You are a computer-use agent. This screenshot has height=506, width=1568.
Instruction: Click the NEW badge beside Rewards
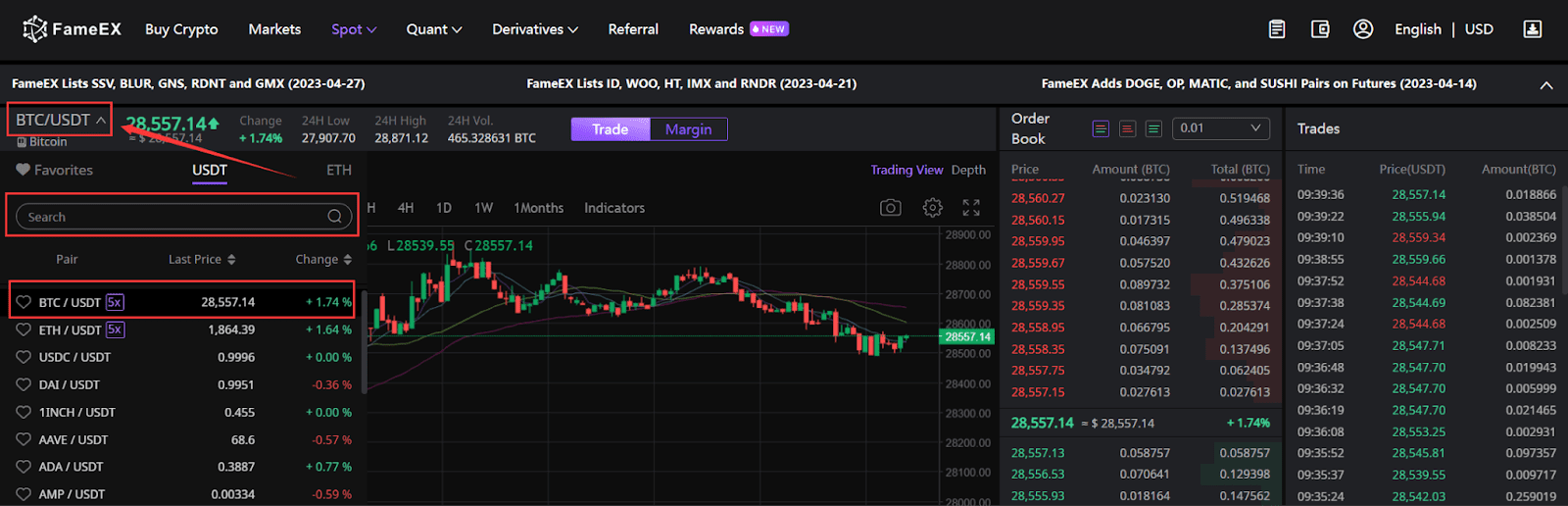point(769,29)
